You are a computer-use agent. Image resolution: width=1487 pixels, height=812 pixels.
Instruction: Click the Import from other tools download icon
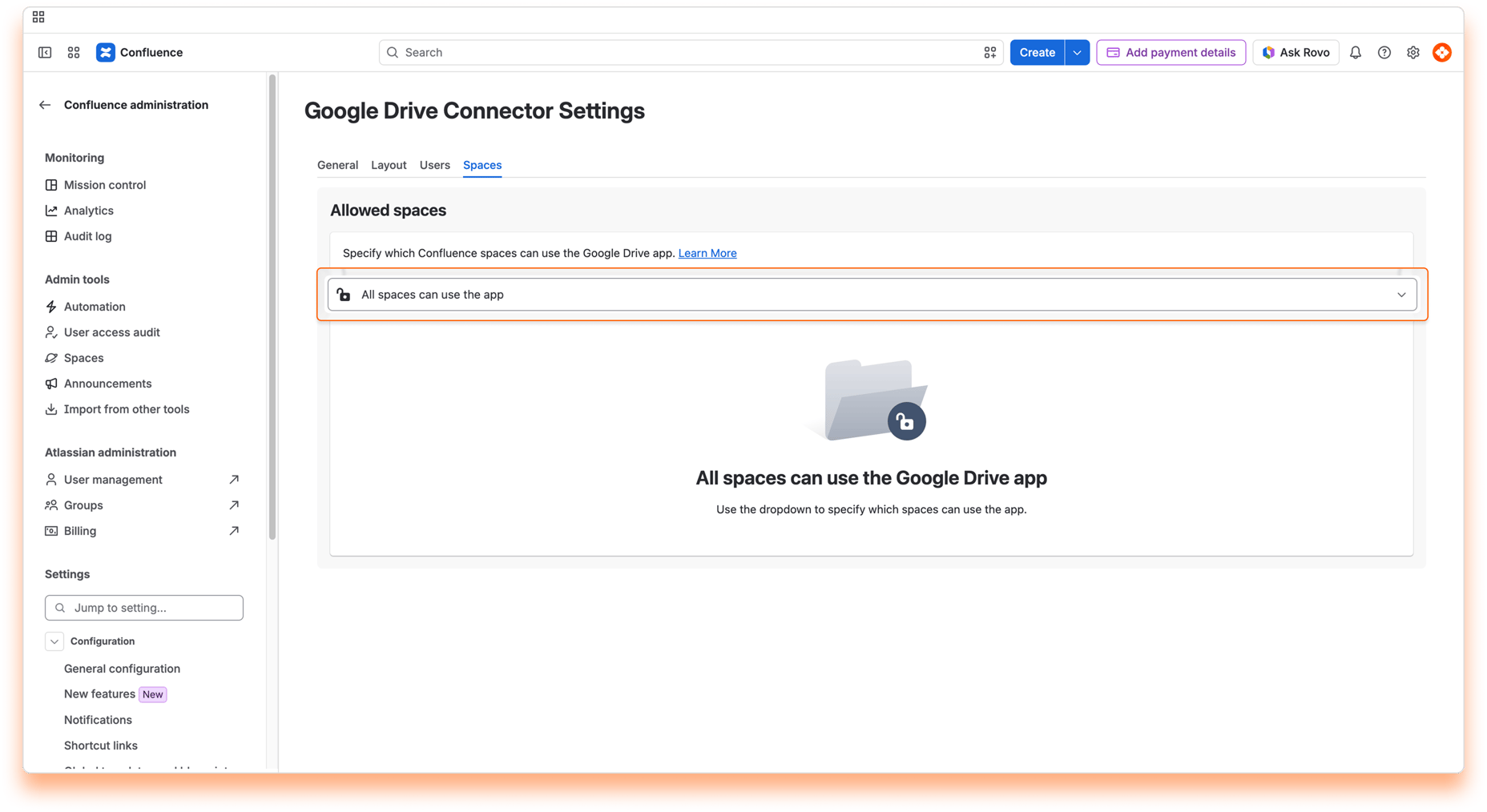[51, 409]
